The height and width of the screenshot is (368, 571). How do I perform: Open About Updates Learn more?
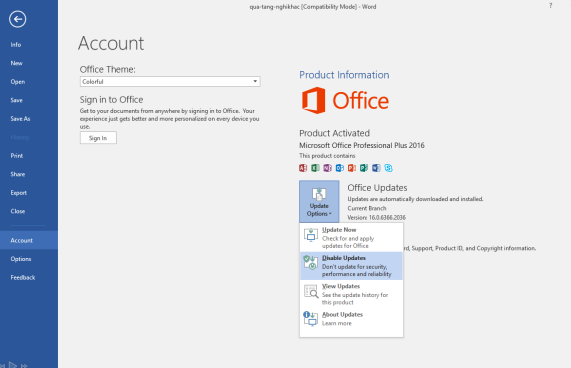pos(351,319)
